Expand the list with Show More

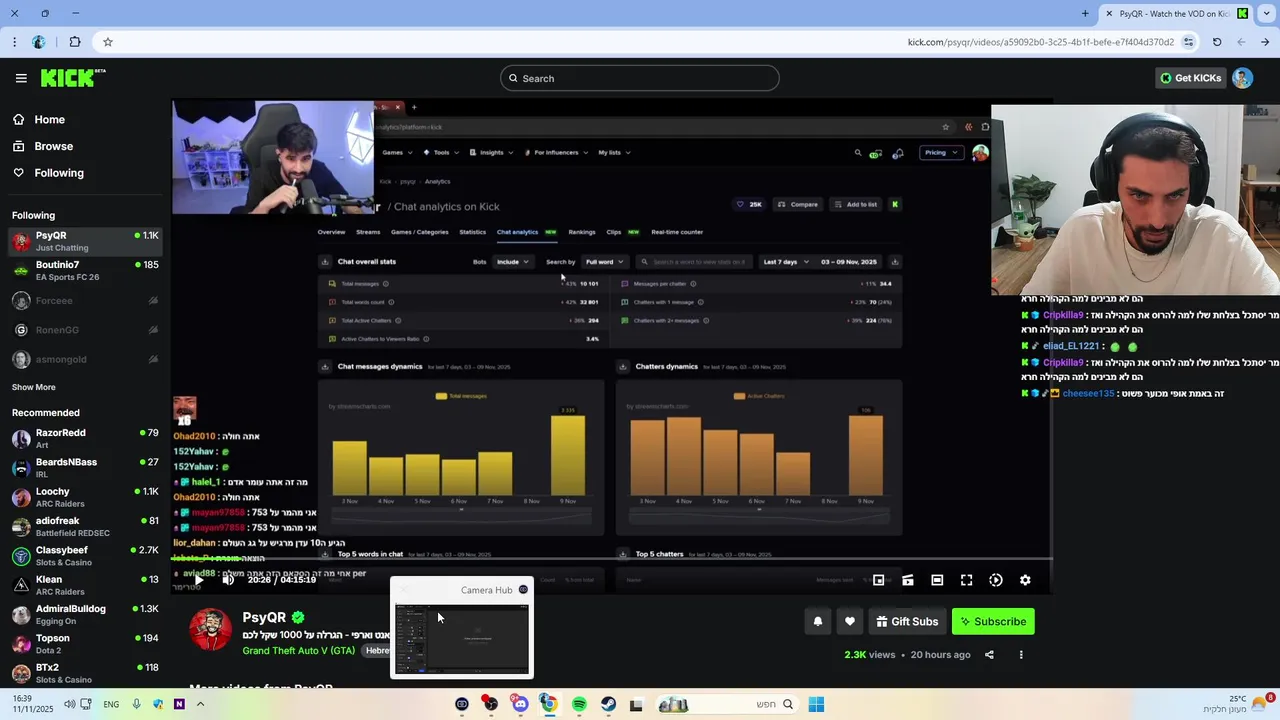click(34, 387)
